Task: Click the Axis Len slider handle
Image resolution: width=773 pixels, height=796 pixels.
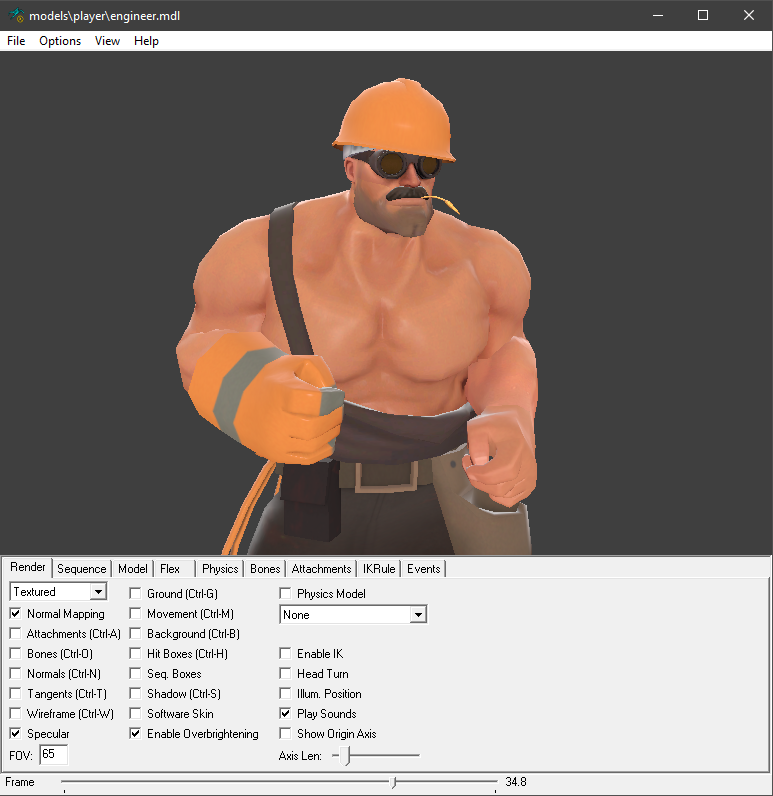Action: coord(347,756)
